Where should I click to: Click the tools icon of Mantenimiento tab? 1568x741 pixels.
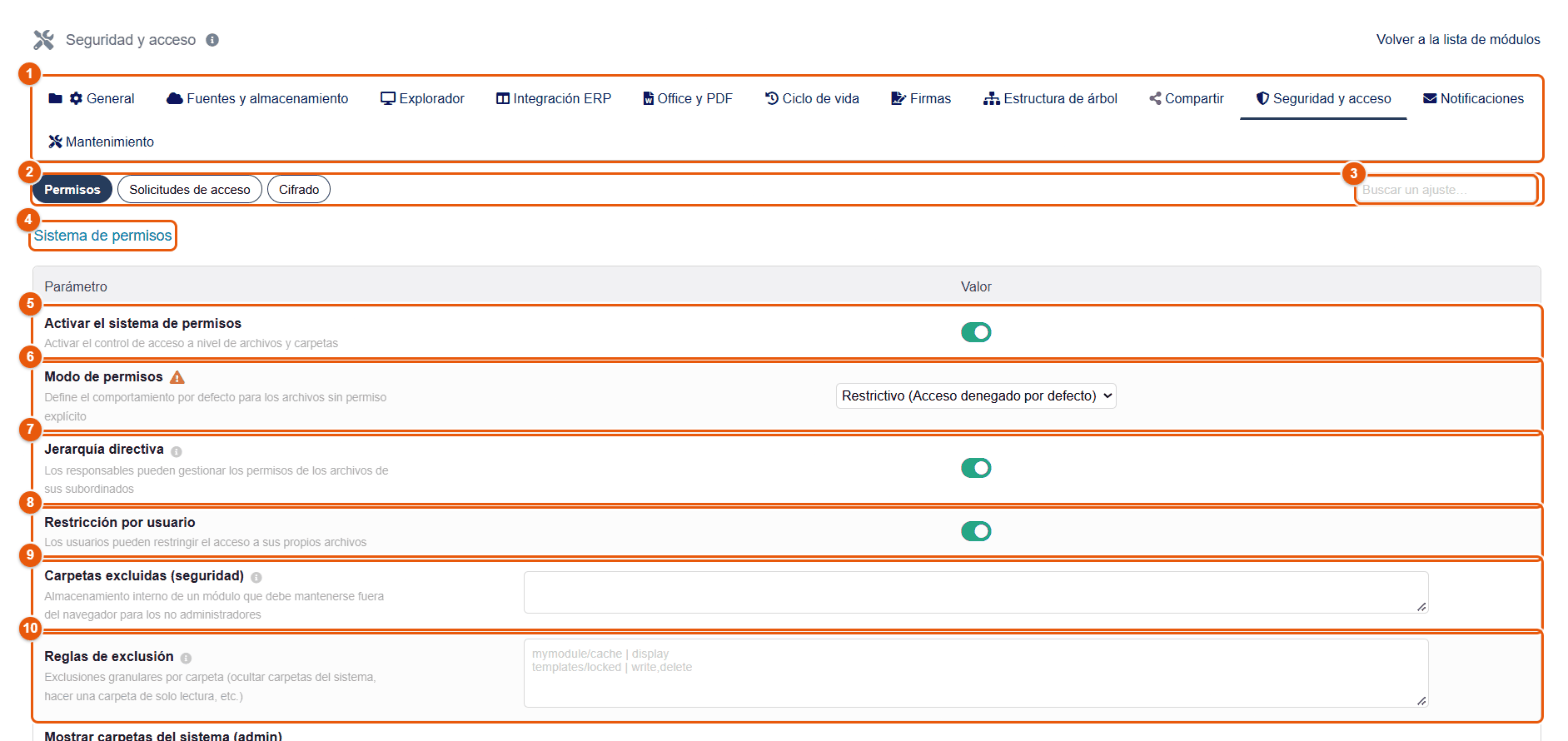tap(55, 142)
